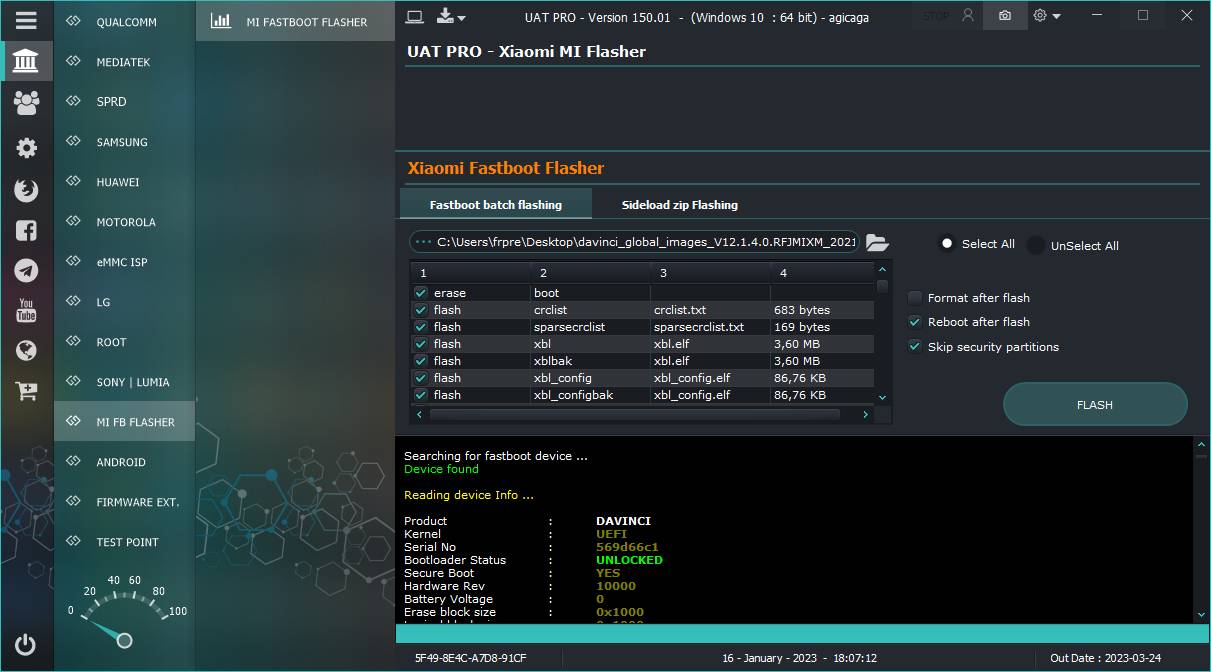Open the gear settings sidebar icon

(26, 148)
